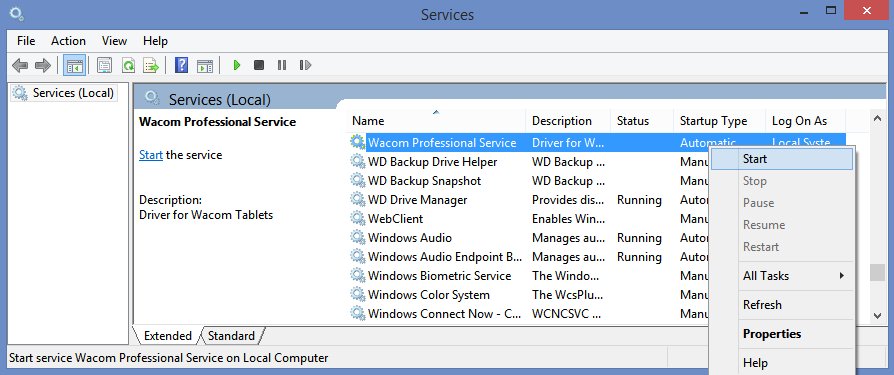Open the blue Help question-mark icon
The width and height of the screenshot is (894, 375).
click(181, 66)
